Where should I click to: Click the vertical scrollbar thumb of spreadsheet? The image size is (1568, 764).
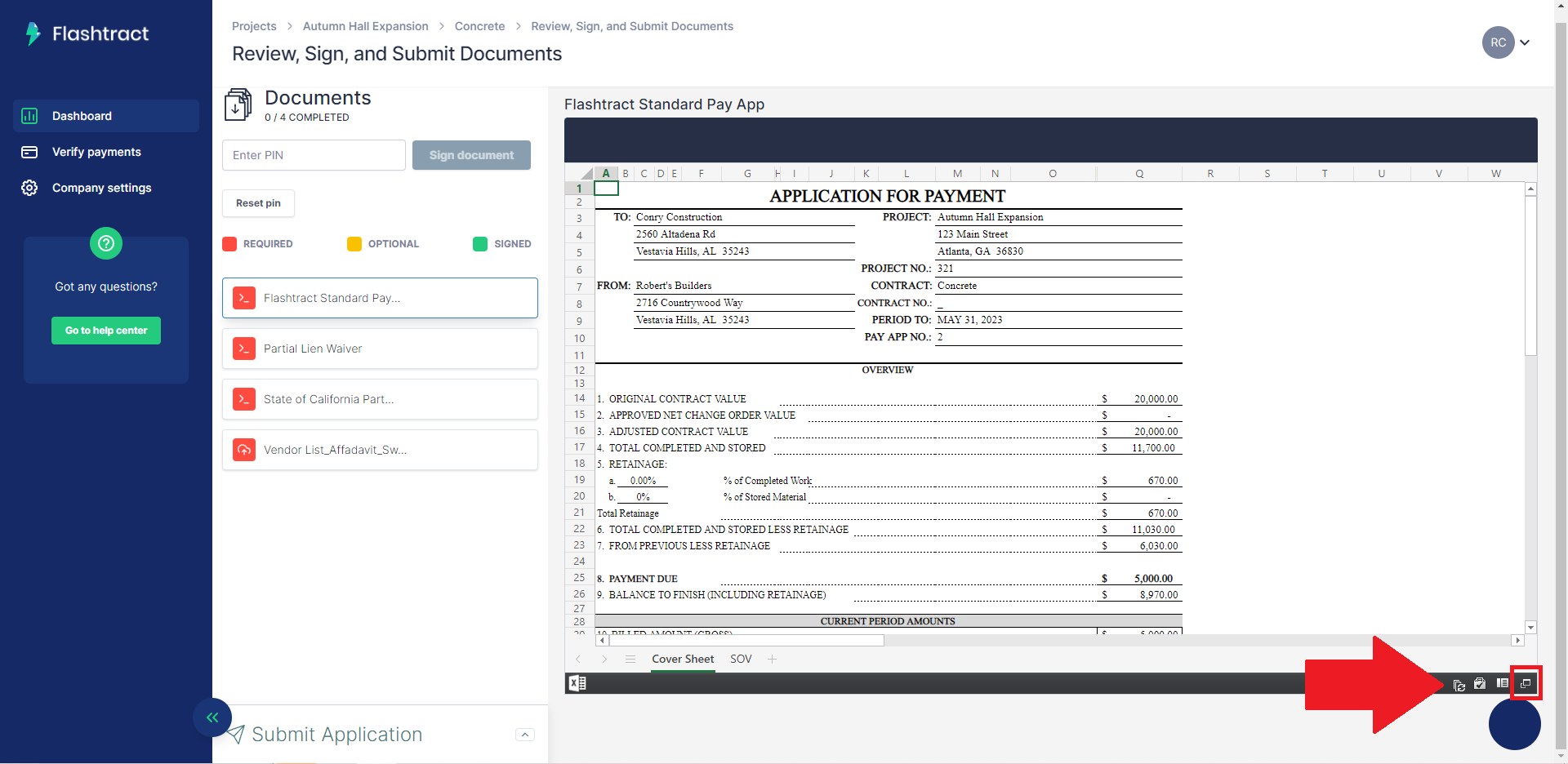[x=1530, y=275]
